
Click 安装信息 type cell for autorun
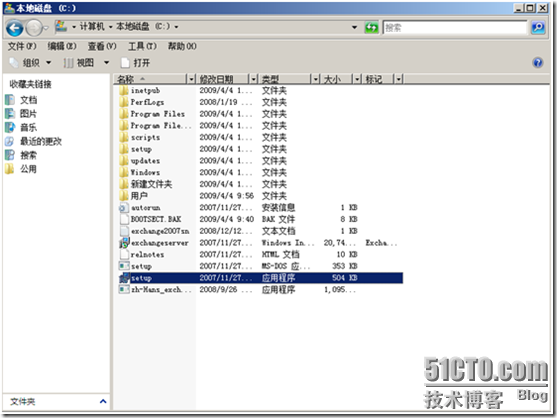(x=278, y=207)
